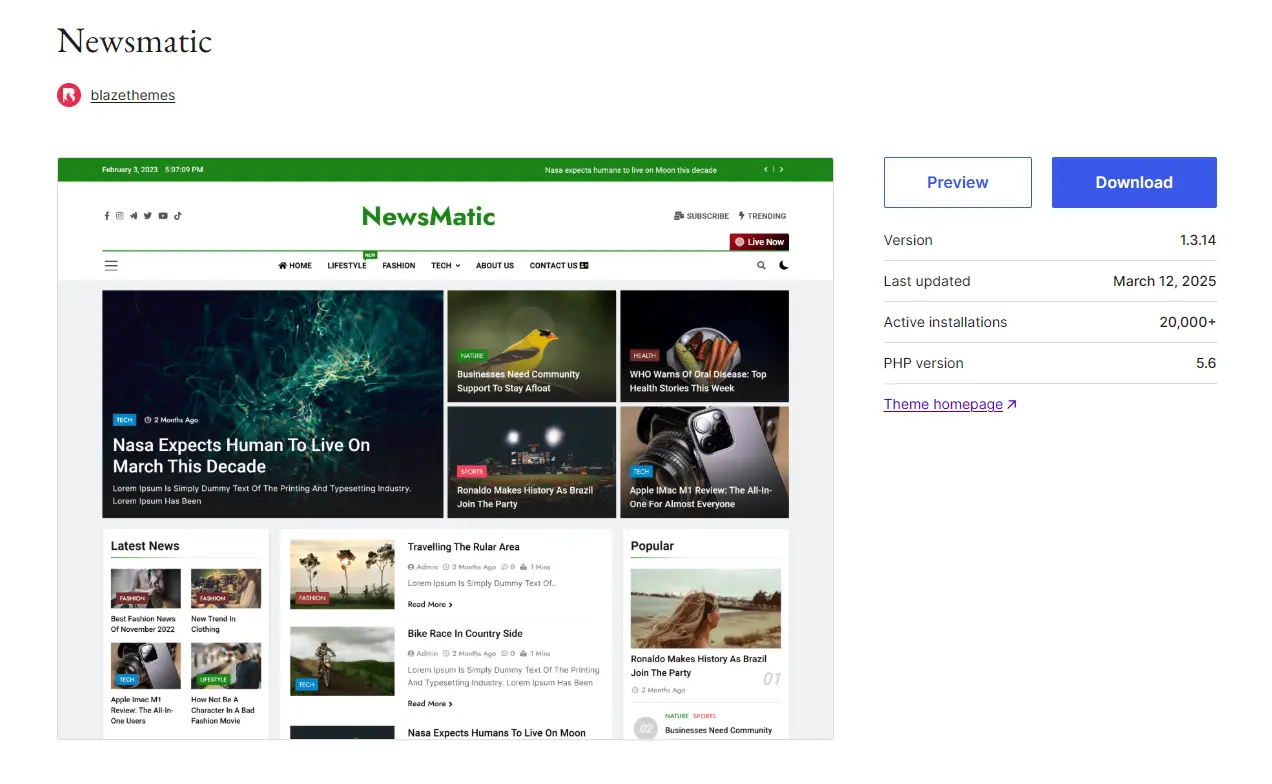Expand the Tech menu dropdown arrow
The width and height of the screenshot is (1272, 784).
pyautogui.click(x=458, y=266)
